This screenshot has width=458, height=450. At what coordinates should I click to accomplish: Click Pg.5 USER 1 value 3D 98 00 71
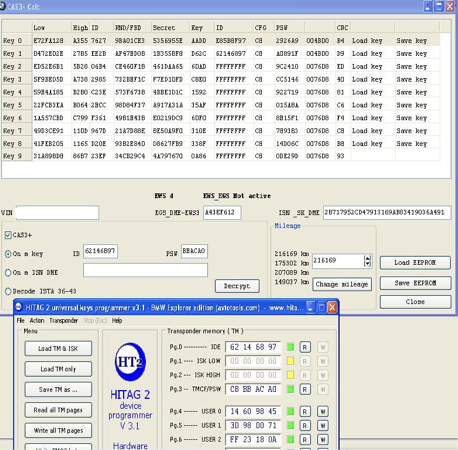(253, 426)
